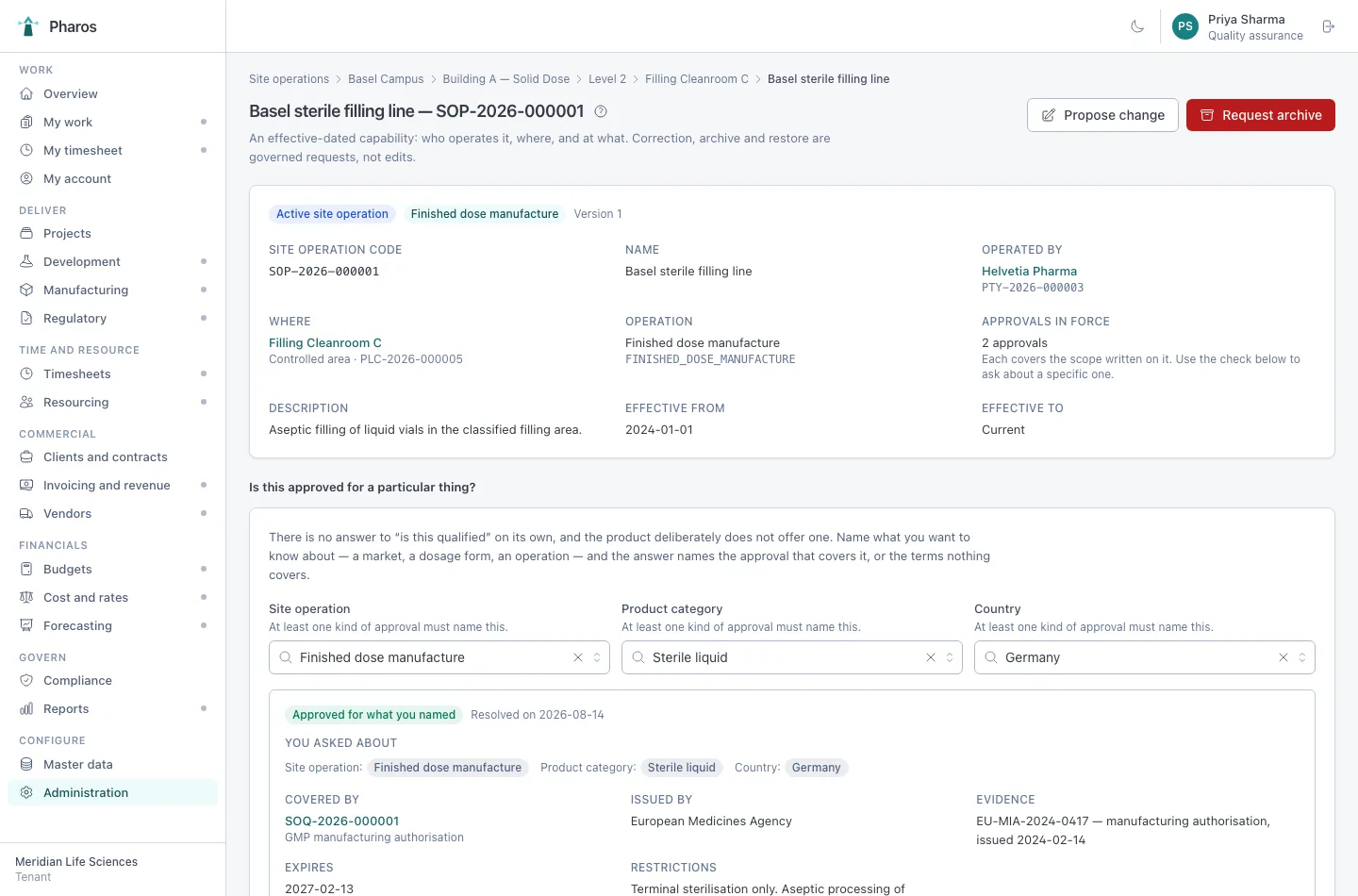
Task: Clear the Product category selection
Action: click(931, 657)
